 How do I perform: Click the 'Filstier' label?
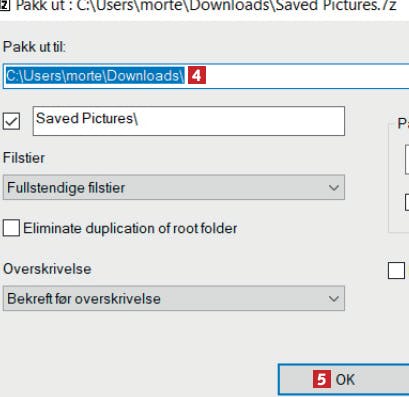pyautogui.click(x=24, y=158)
